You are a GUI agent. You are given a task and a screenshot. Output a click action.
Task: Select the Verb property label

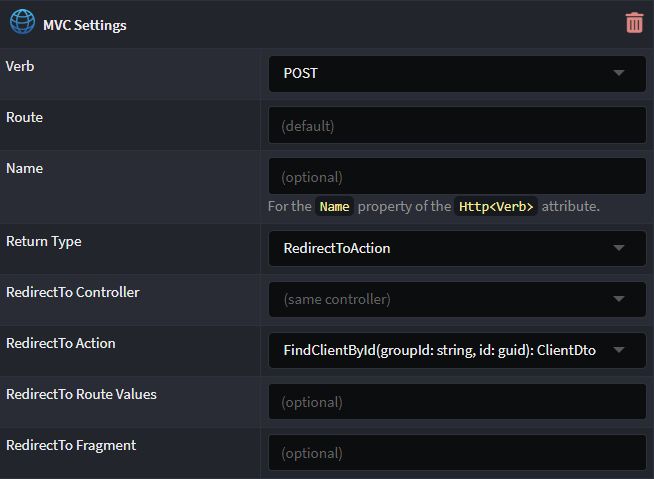[x=20, y=66]
